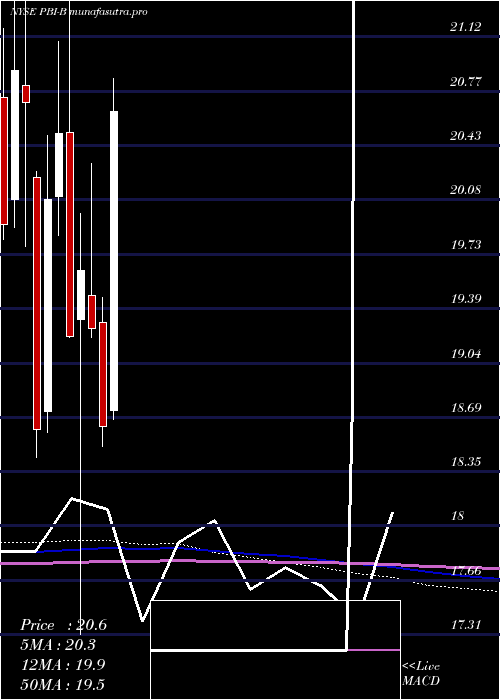Click the NYSE PBI-B munafasutra.pro title

pyautogui.click(x=79, y=12)
